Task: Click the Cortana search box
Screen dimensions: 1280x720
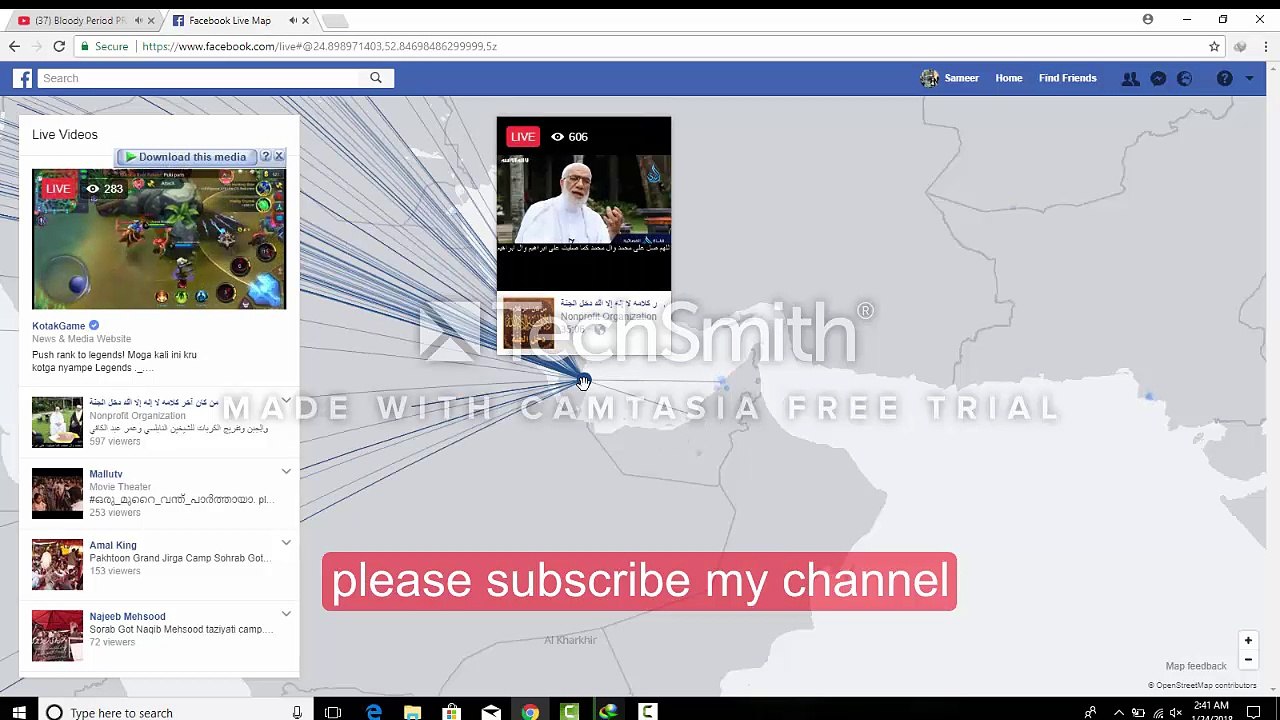Action: click(x=160, y=712)
